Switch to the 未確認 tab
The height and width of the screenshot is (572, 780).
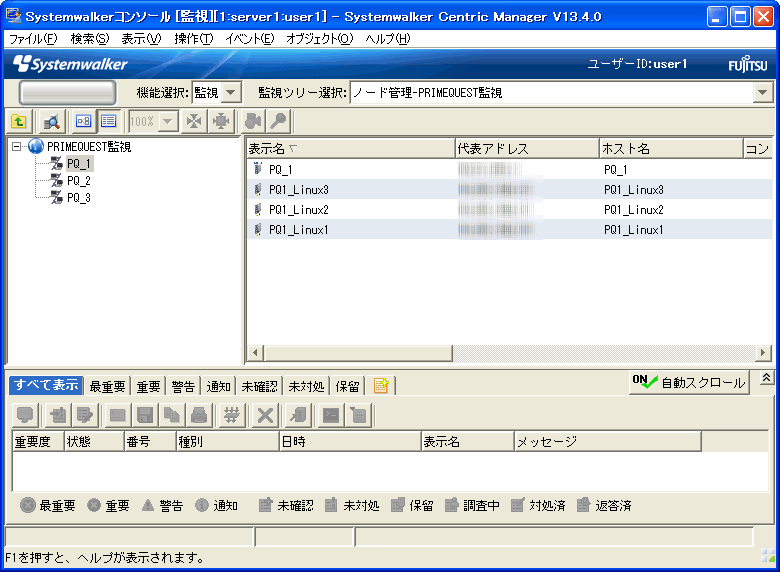tap(260, 386)
